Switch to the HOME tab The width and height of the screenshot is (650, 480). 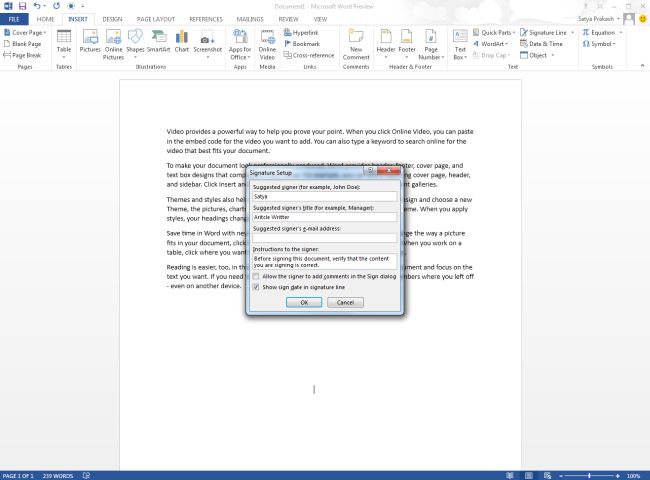coord(45,19)
